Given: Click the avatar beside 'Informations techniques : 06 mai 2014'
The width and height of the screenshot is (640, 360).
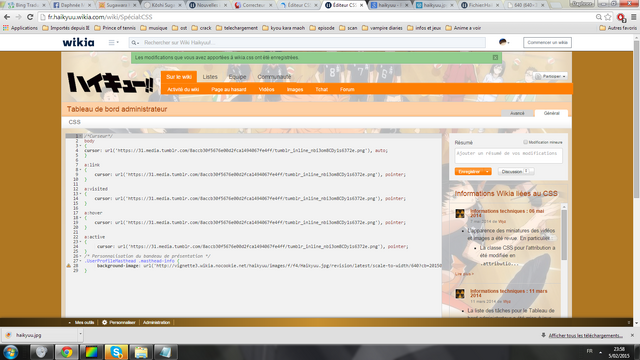Looking at the screenshot, I should pyautogui.click(x=460, y=213).
